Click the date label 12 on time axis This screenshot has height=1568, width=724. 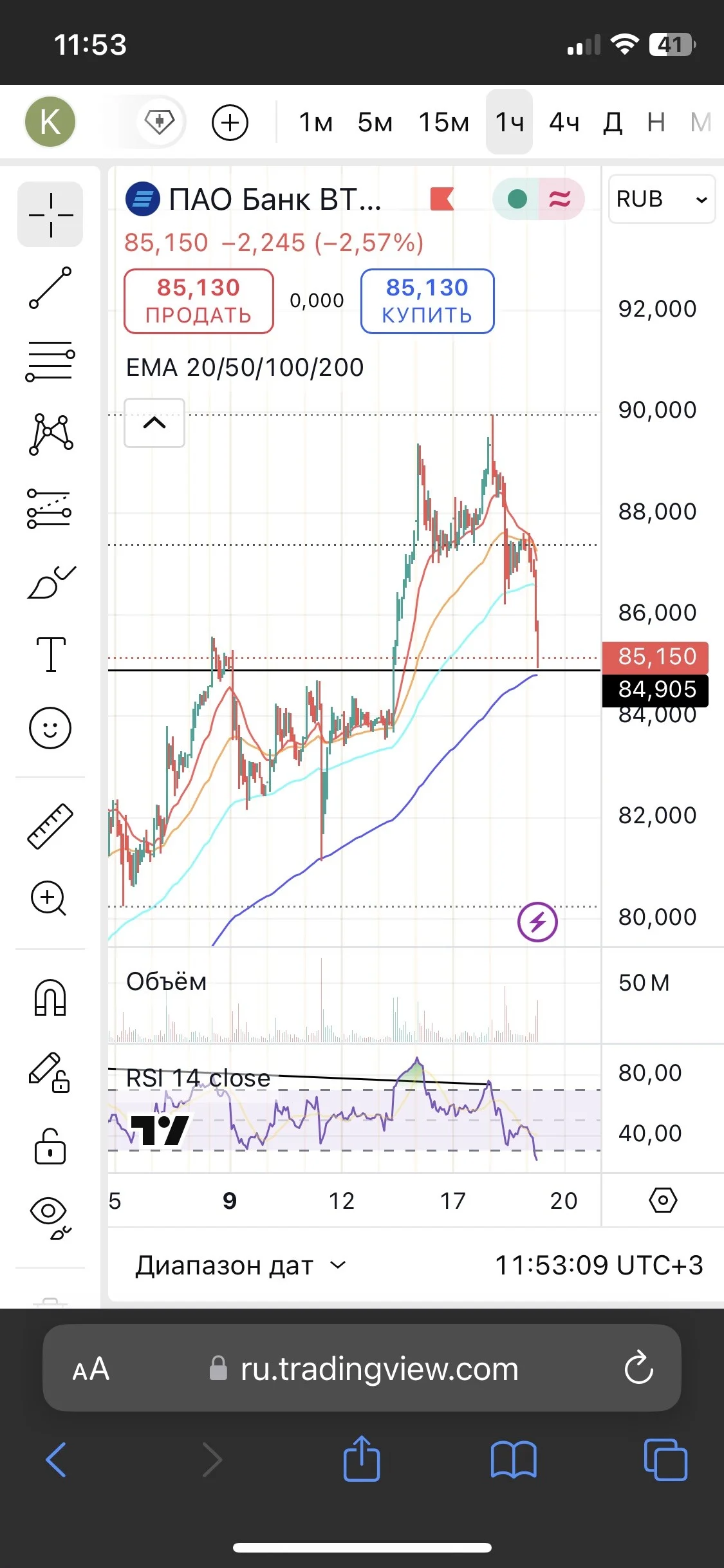point(342,1200)
